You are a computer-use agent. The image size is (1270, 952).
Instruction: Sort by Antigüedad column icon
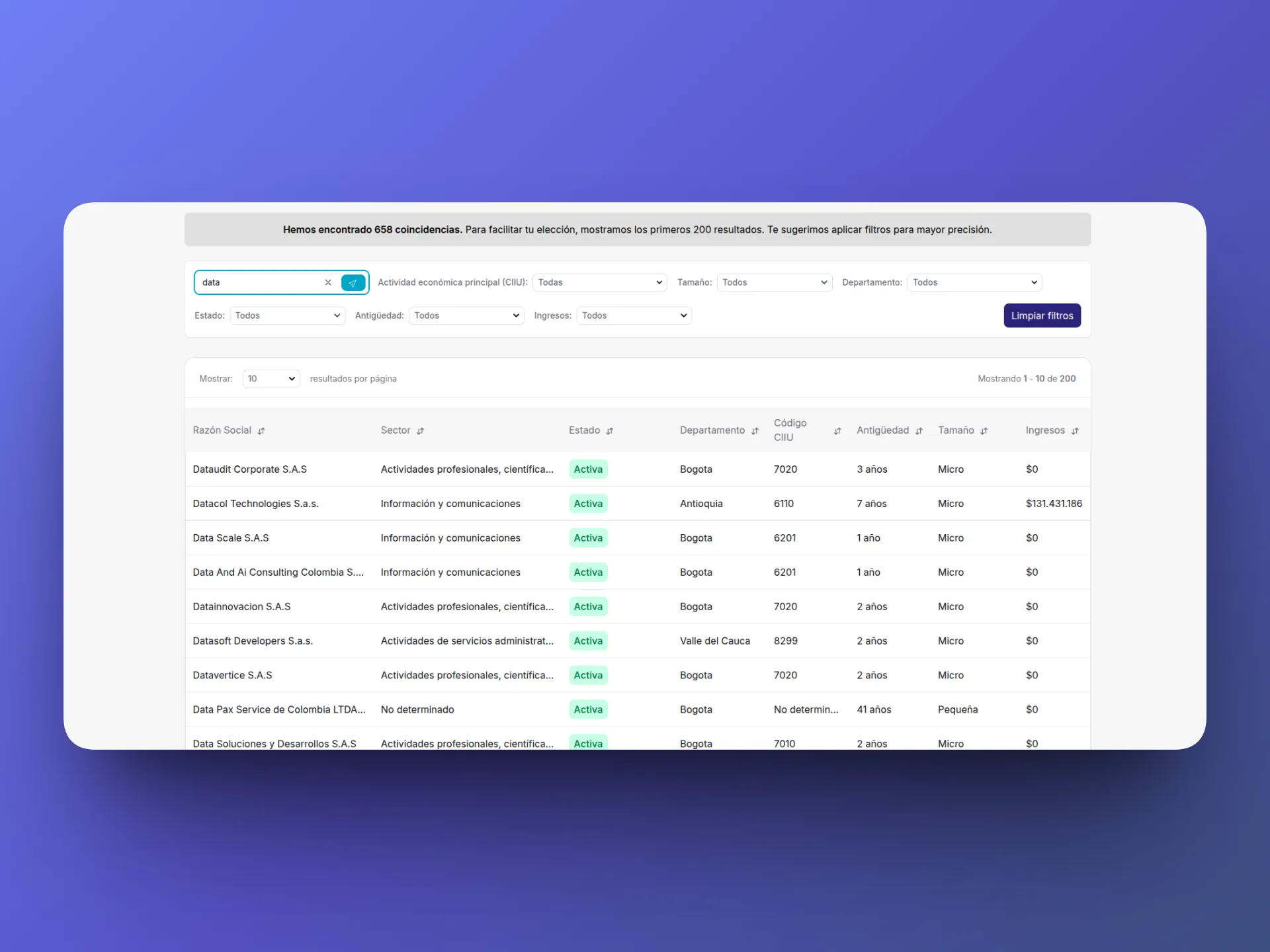point(919,431)
